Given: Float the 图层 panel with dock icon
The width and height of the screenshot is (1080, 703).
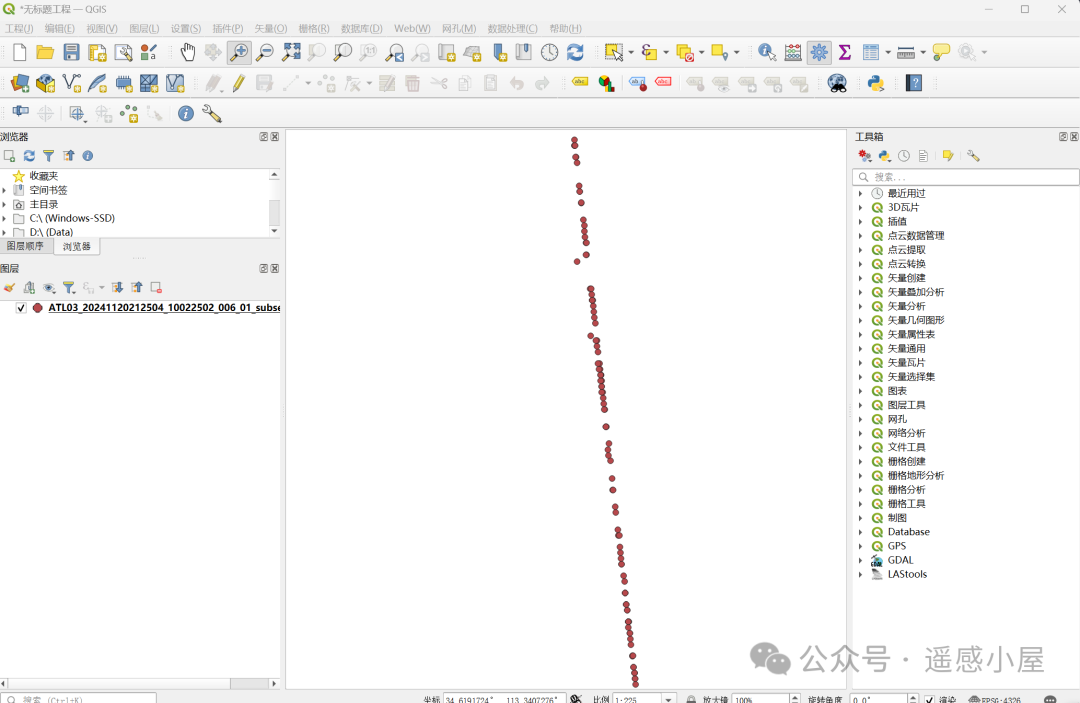Looking at the screenshot, I should point(263,269).
